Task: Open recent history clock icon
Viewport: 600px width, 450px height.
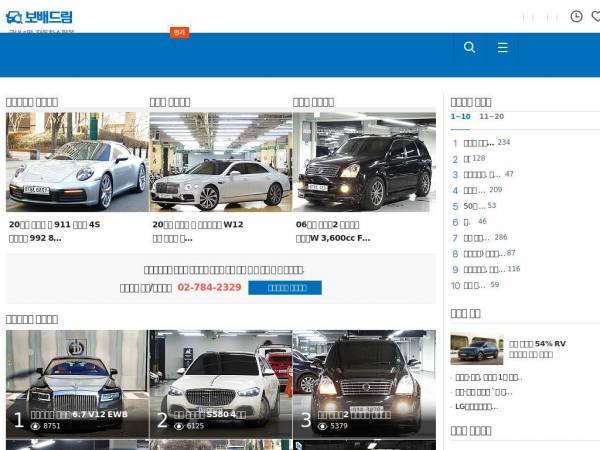Action: (576, 16)
